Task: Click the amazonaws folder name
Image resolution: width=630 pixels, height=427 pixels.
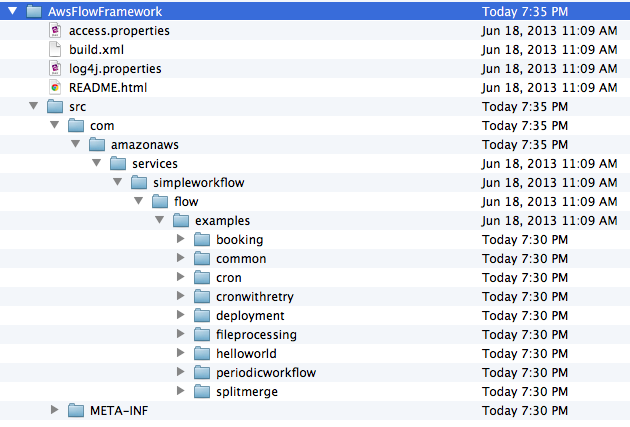Action: [145, 145]
